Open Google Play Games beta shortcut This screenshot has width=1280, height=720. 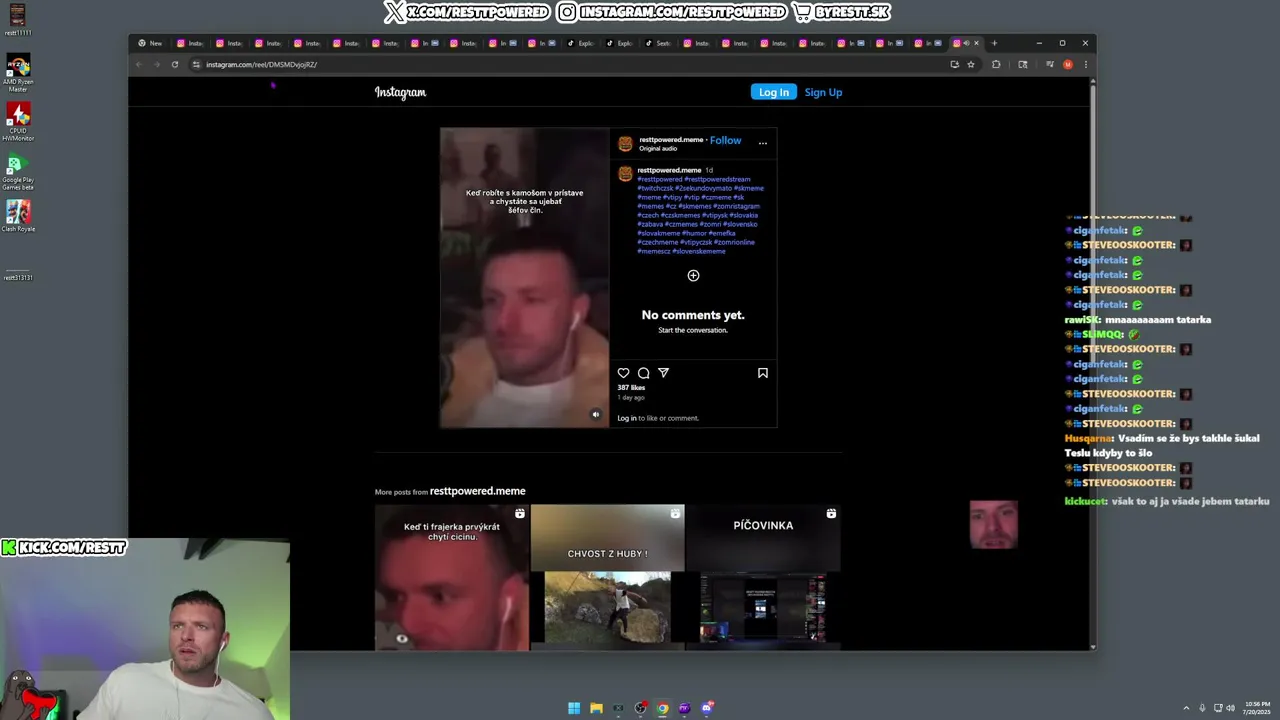[18, 171]
